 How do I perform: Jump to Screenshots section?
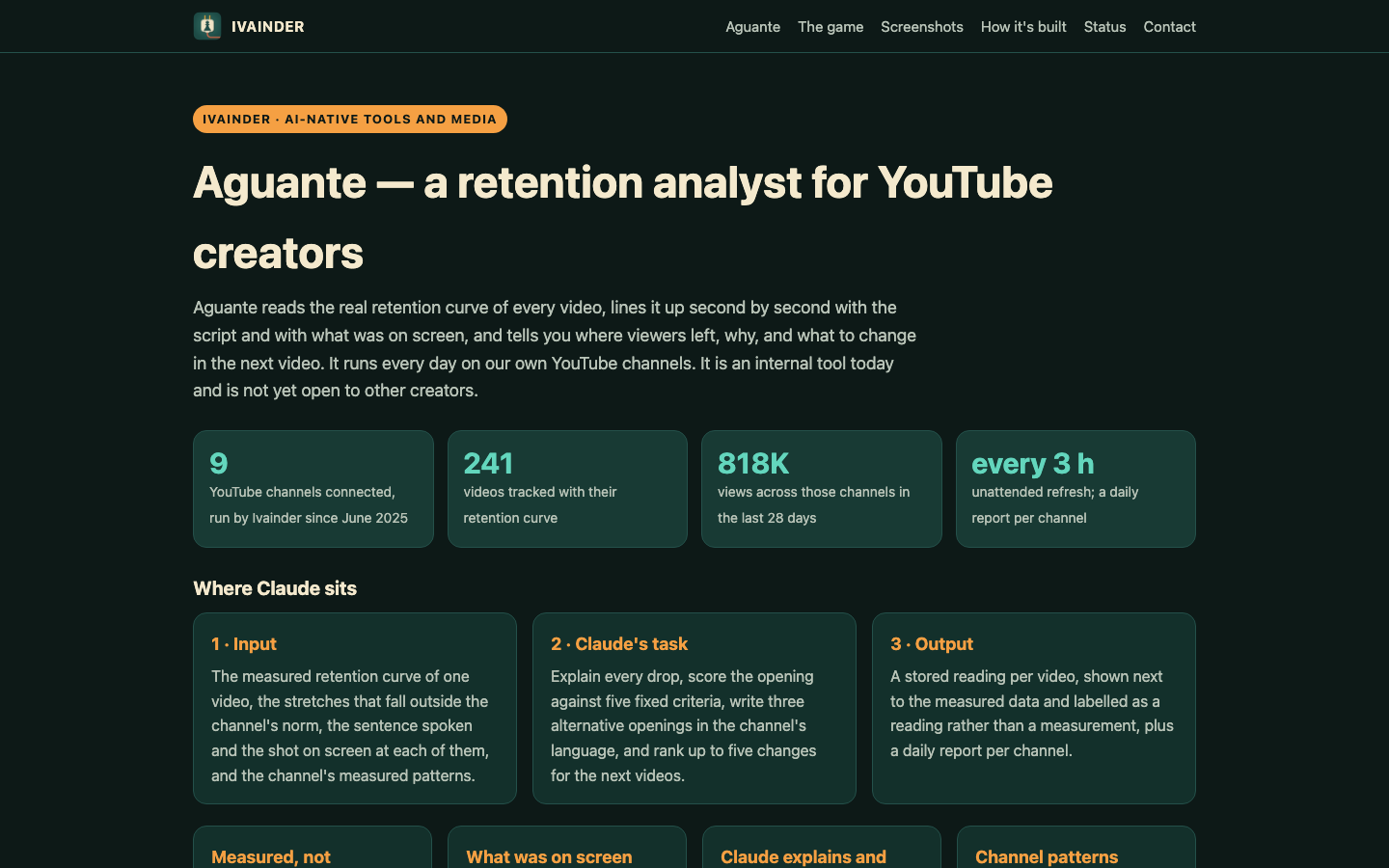coord(922,27)
